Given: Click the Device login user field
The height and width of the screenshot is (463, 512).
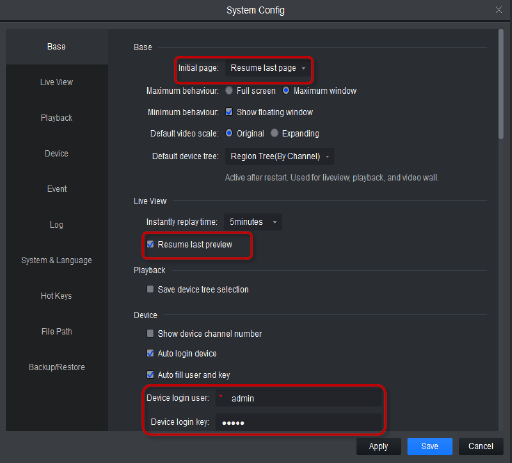Looking at the screenshot, I should (299, 398).
